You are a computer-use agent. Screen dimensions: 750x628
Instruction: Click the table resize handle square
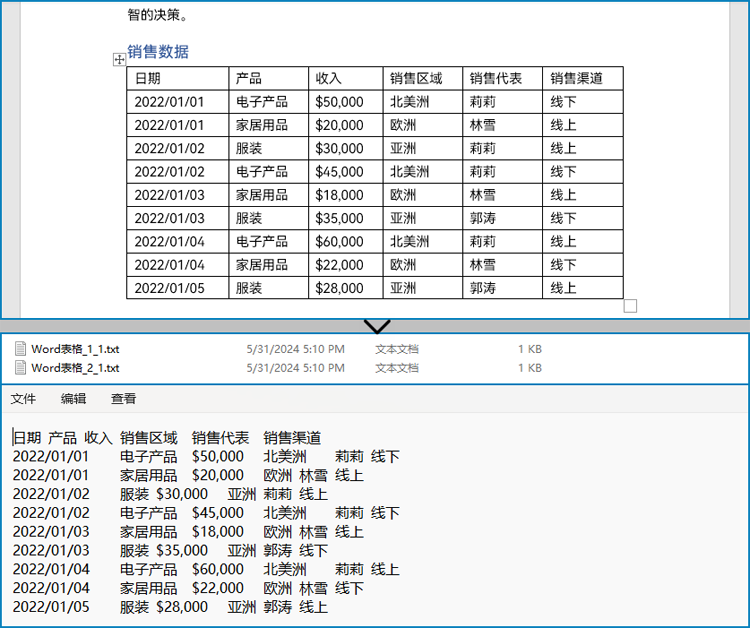[x=630, y=306]
